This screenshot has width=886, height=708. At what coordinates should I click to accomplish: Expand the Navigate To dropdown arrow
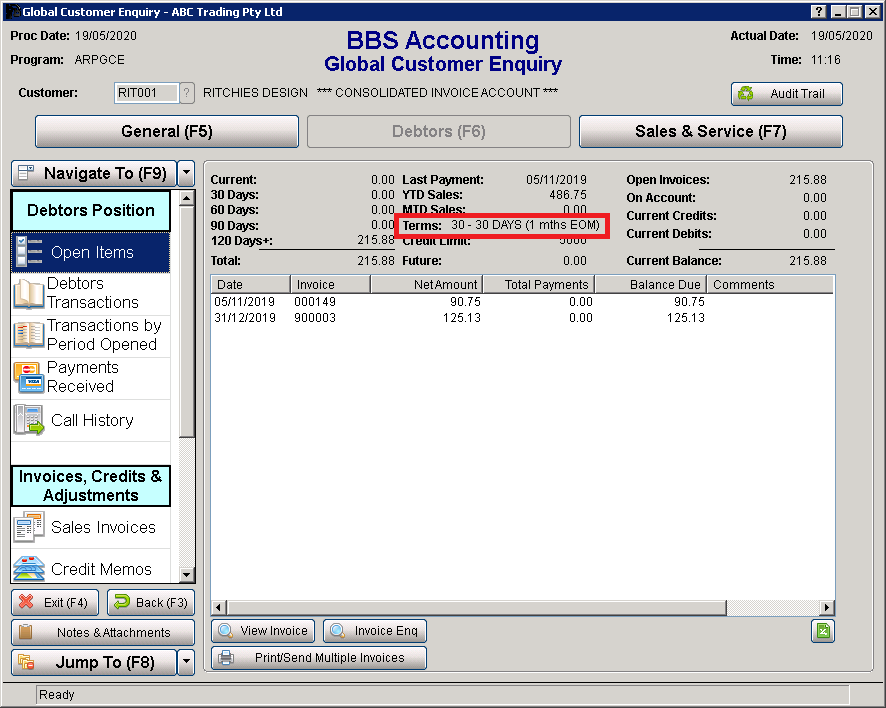(186, 173)
